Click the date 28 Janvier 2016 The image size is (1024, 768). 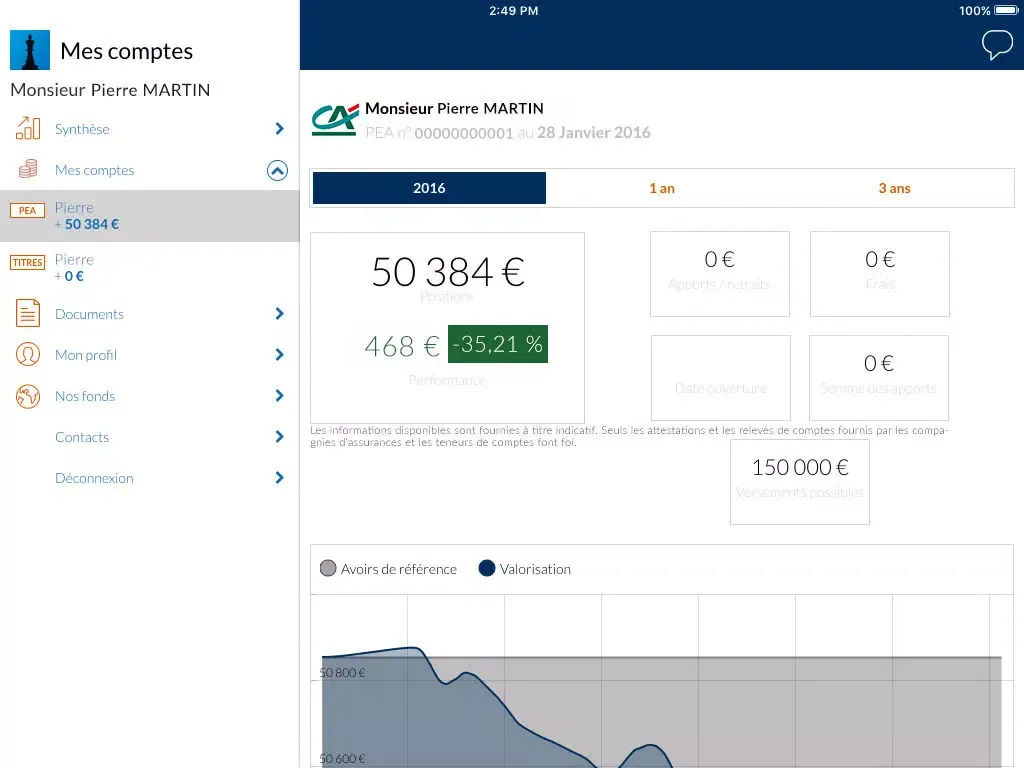[x=594, y=133]
